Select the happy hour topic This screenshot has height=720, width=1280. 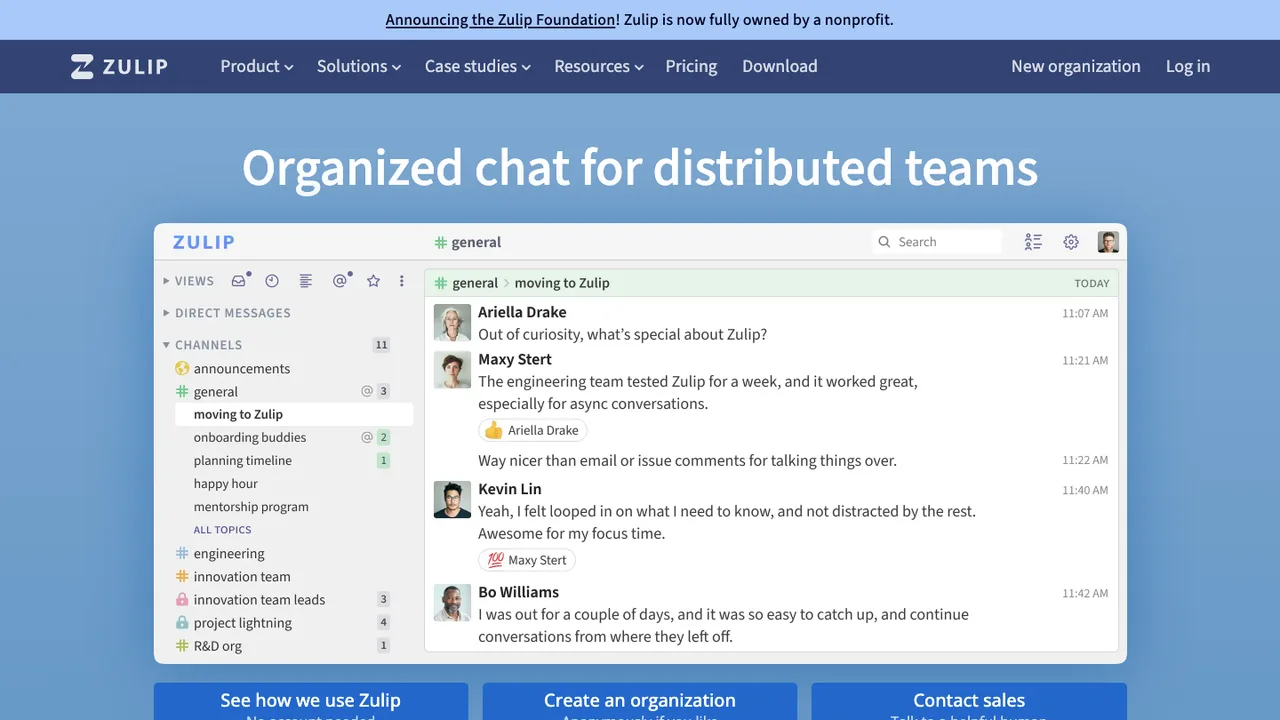(226, 484)
